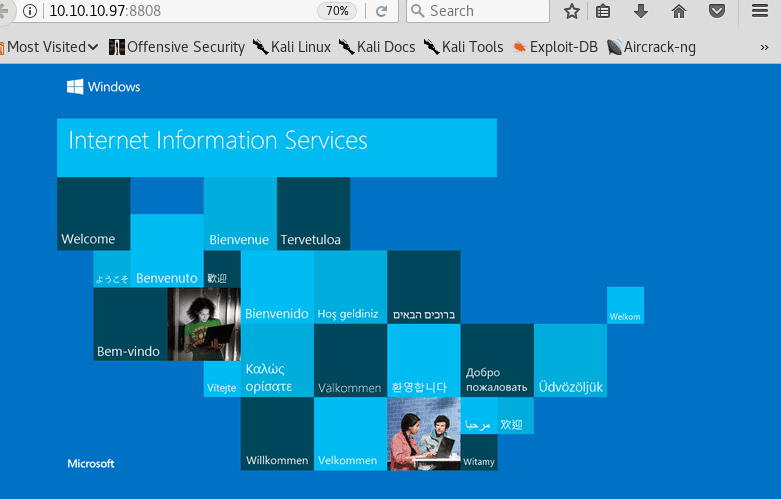Open the Exploit-DB bookmark

pyautogui.click(x=555, y=47)
